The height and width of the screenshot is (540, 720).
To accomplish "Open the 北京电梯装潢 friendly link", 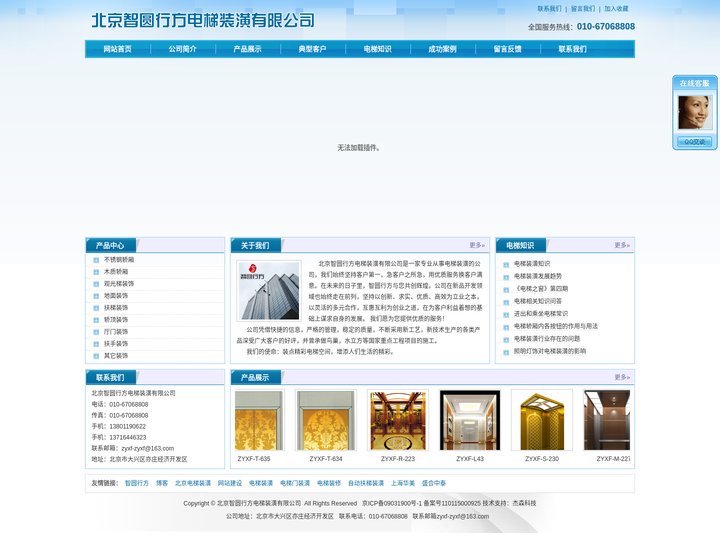I will tap(193, 483).
